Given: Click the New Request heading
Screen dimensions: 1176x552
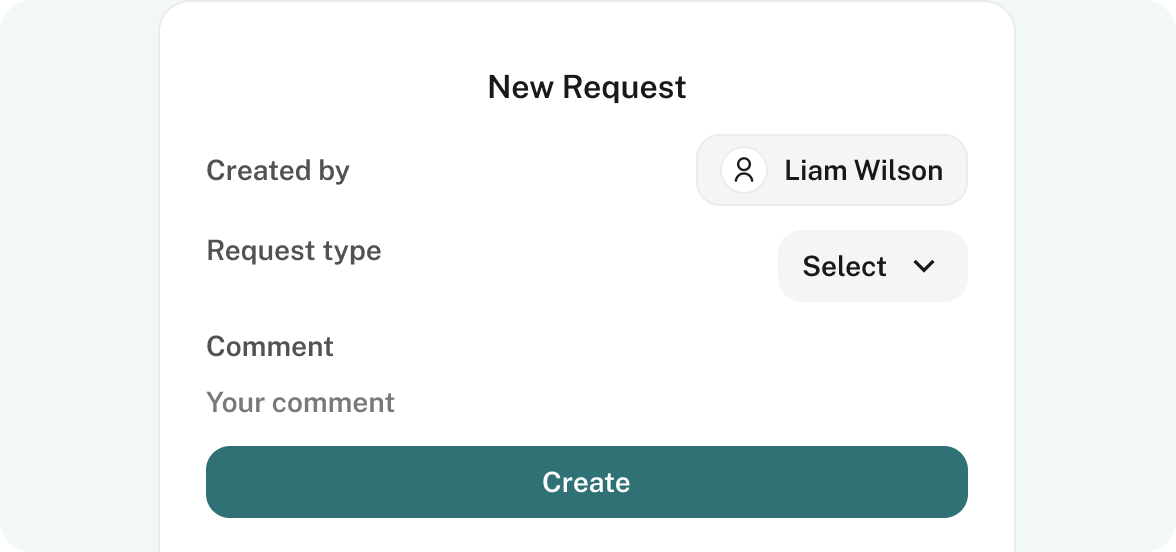Looking at the screenshot, I should [x=586, y=87].
